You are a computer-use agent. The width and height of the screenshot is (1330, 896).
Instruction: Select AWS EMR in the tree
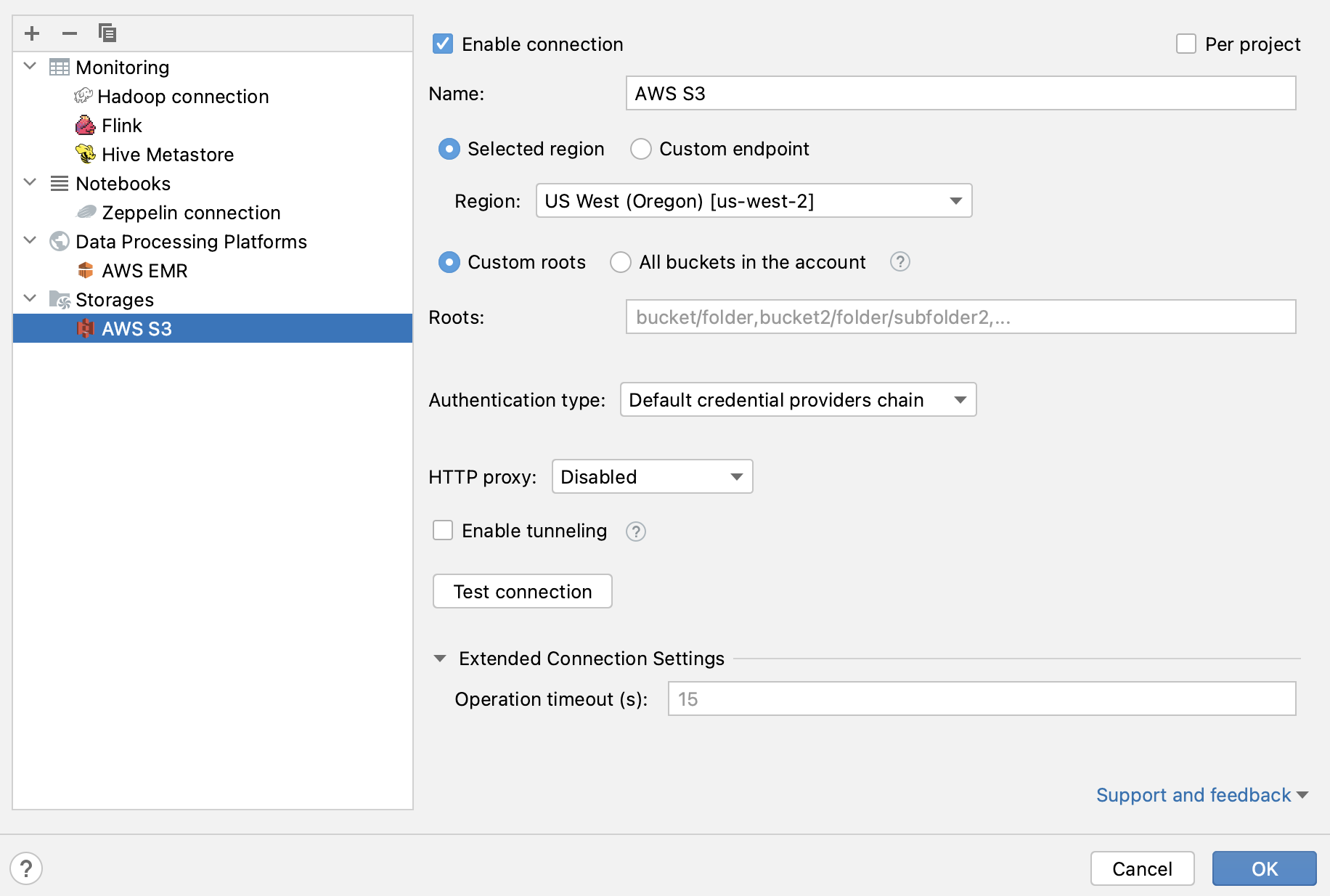(x=213, y=270)
